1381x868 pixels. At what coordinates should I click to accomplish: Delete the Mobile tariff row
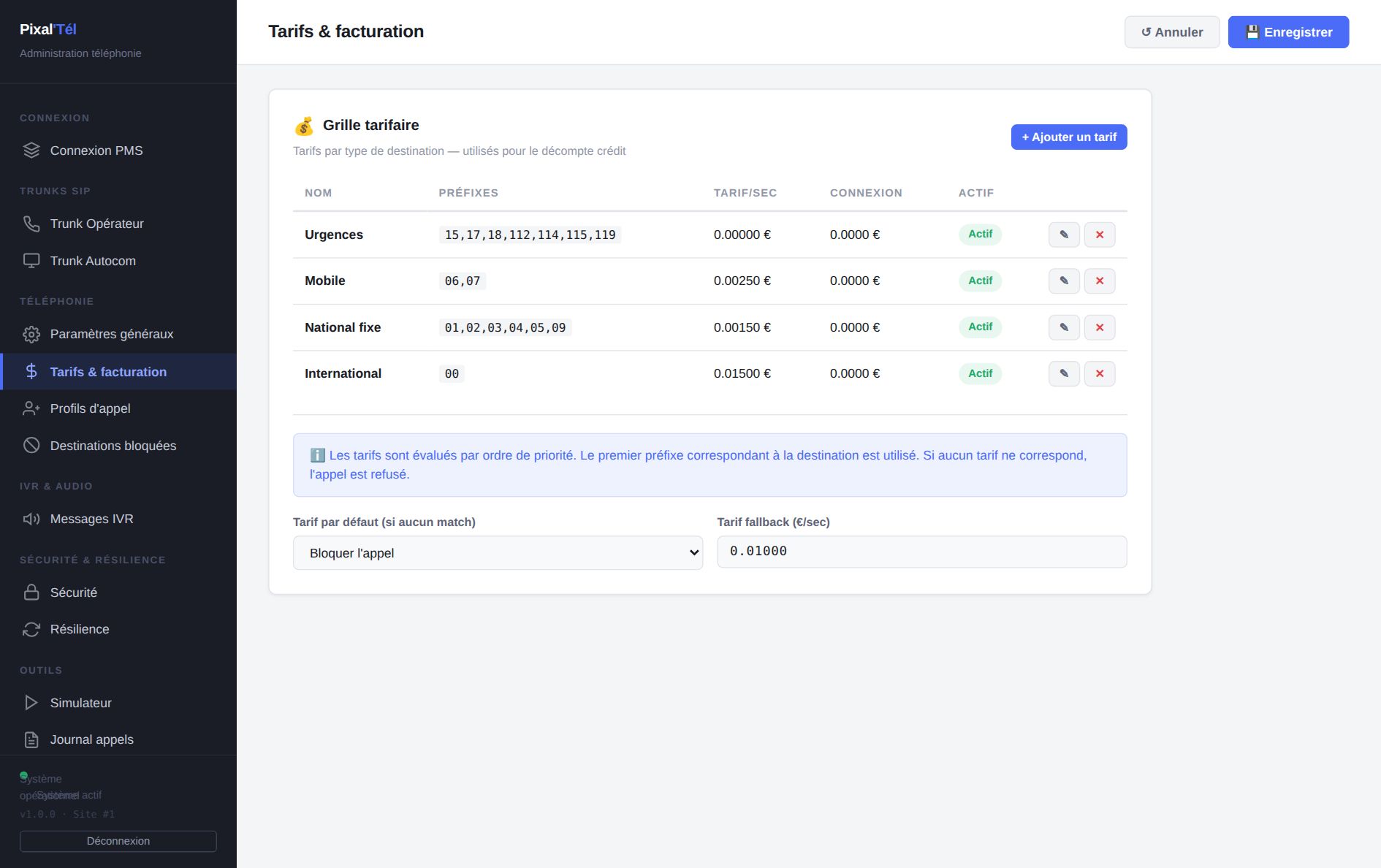click(x=1100, y=281)
